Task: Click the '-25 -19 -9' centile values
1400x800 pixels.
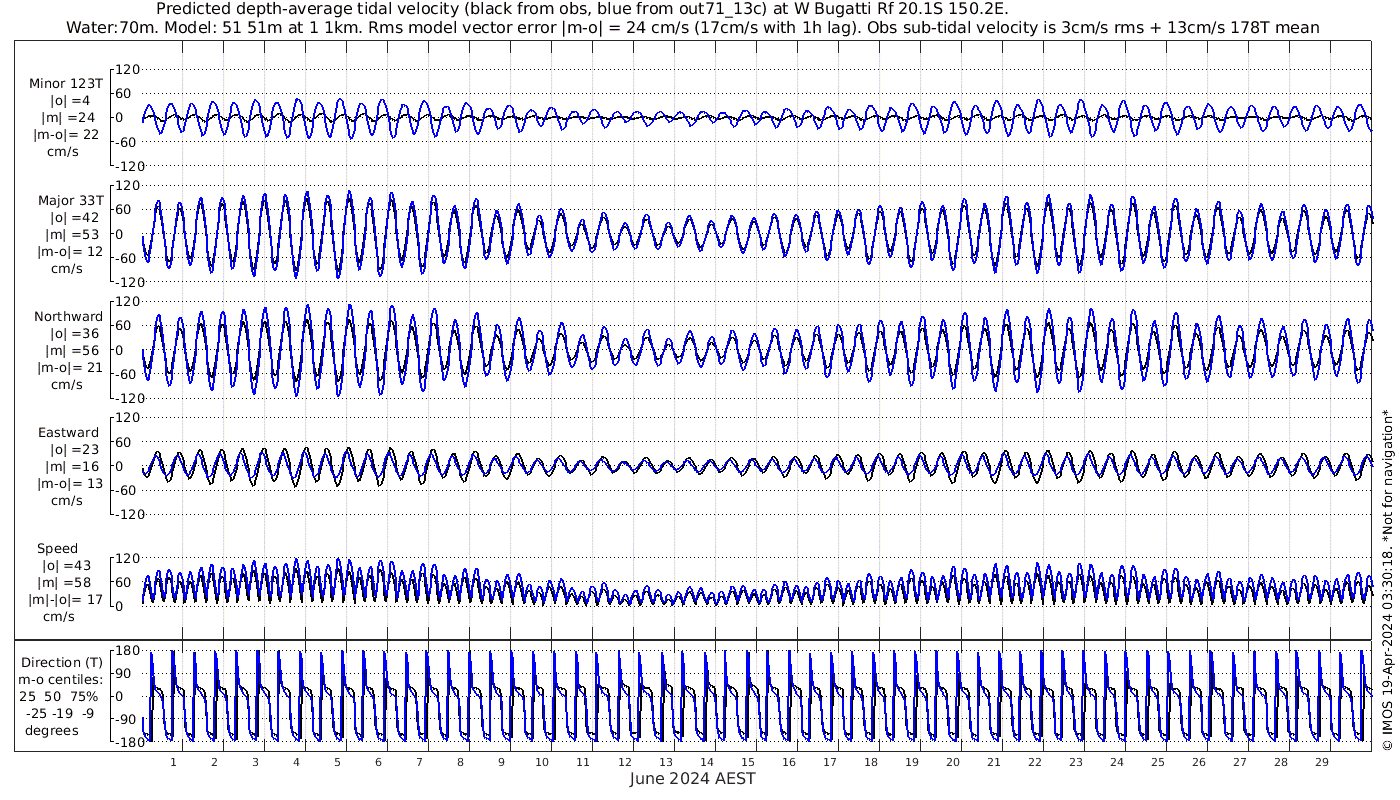Action: tap(62, 713)
